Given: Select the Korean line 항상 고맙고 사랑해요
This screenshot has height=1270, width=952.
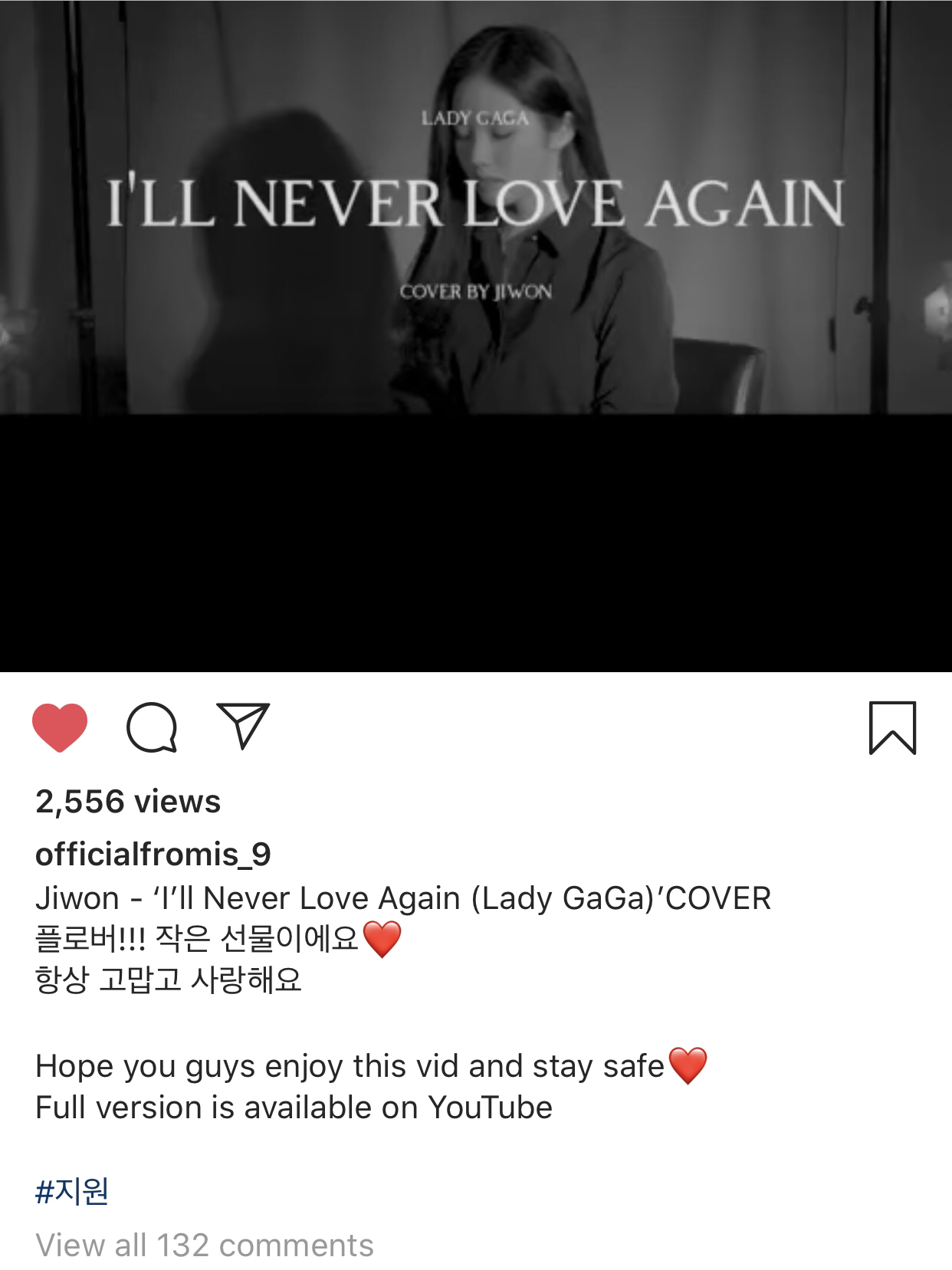Looking at the screenshot, I should pyautogui.click(x=169, y=980).
